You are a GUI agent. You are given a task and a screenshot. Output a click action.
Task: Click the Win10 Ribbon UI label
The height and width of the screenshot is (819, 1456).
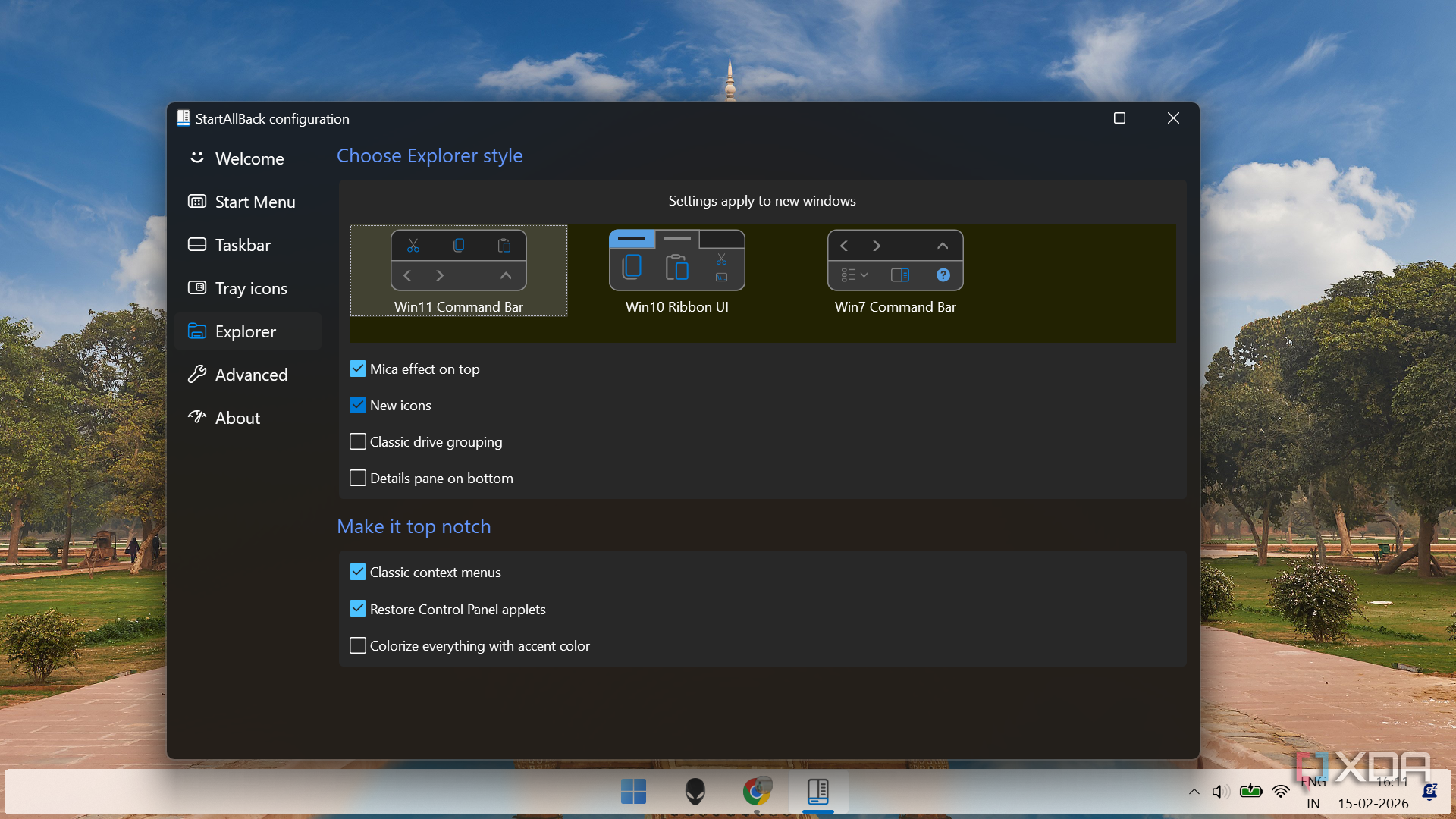[677, 307]
